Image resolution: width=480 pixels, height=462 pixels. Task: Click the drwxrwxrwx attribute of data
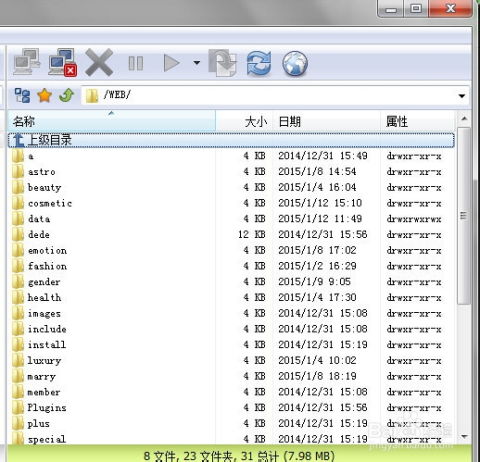[414, 219]
